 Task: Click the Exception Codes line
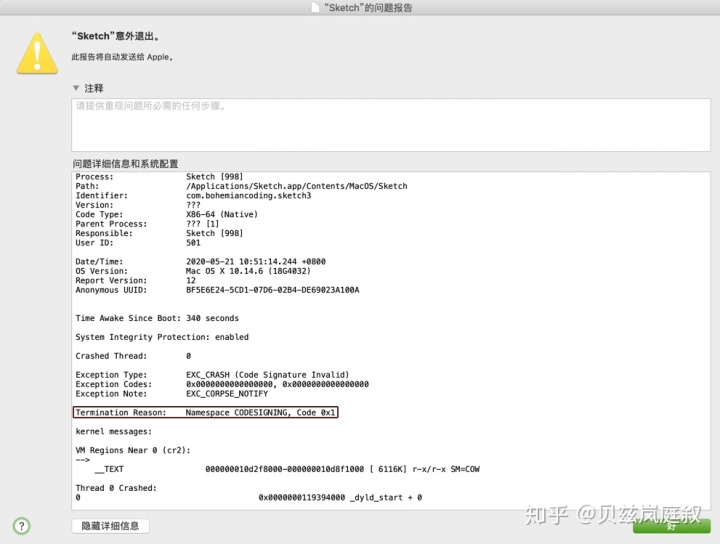pyautogui.click(x=222, y=384)
